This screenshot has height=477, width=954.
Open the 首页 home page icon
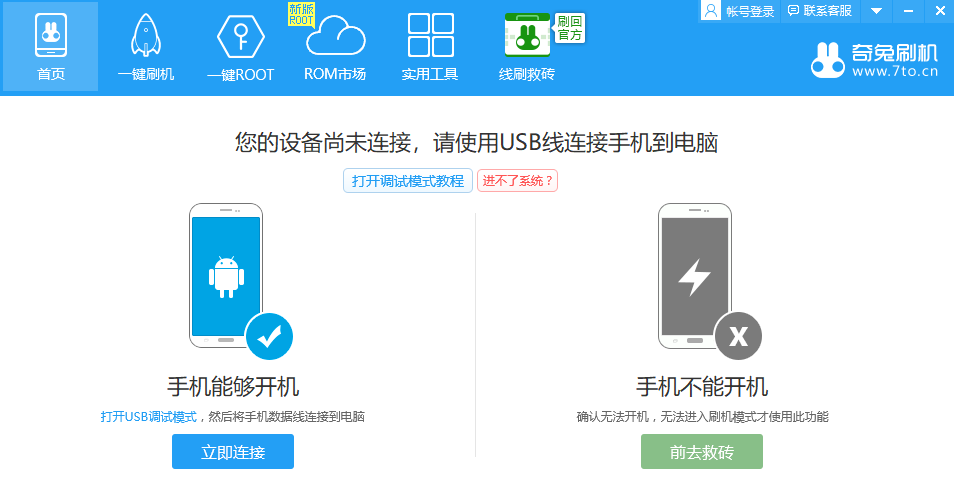pos(50,36)
